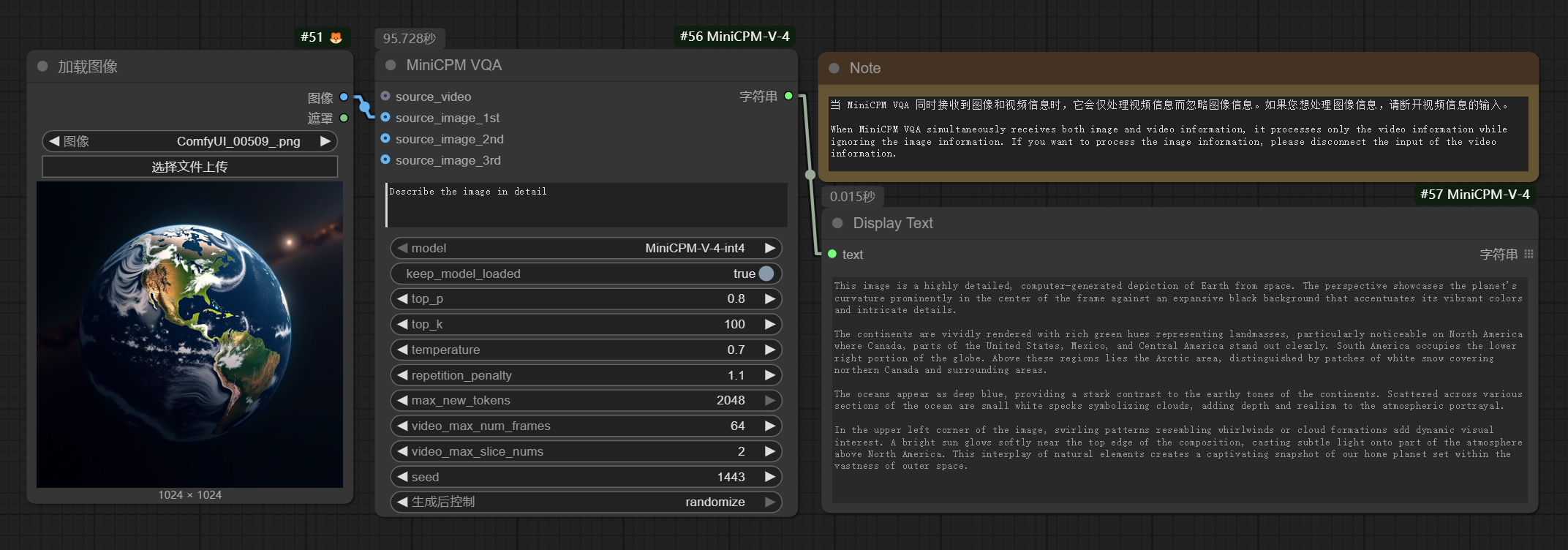Screen dimensions: 1568x550
Task: Switch model with the right arrow
Action: coord(770,248)
